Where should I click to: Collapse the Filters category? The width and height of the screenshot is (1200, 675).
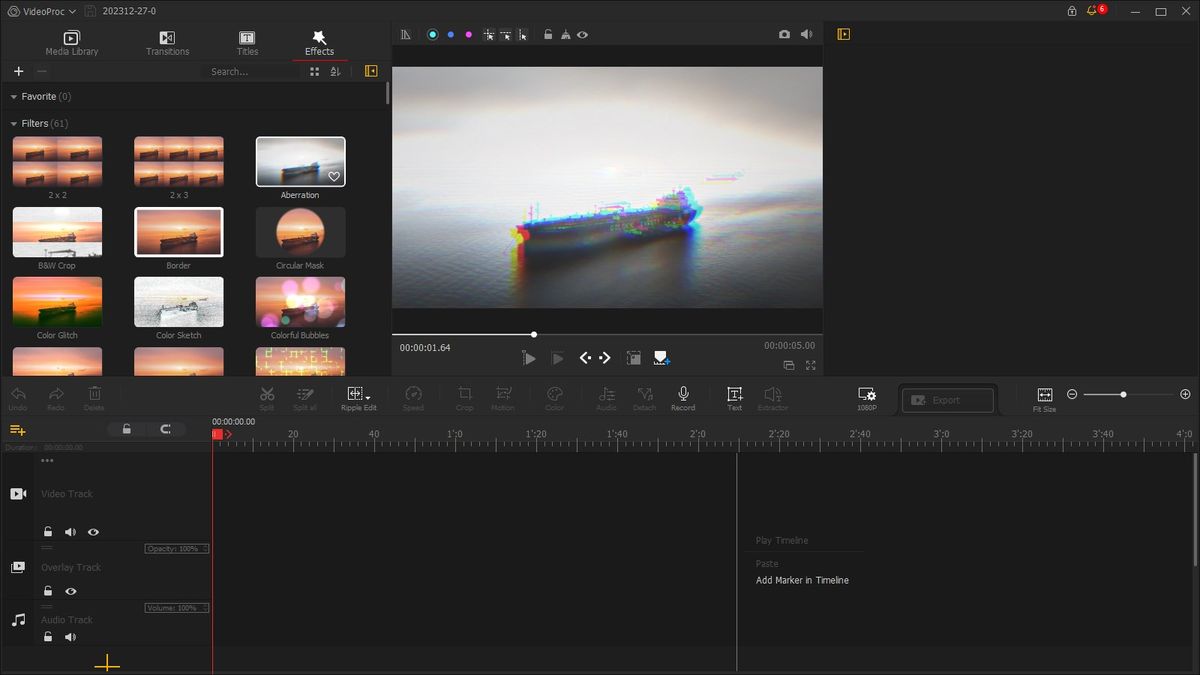tap(14, 124)
